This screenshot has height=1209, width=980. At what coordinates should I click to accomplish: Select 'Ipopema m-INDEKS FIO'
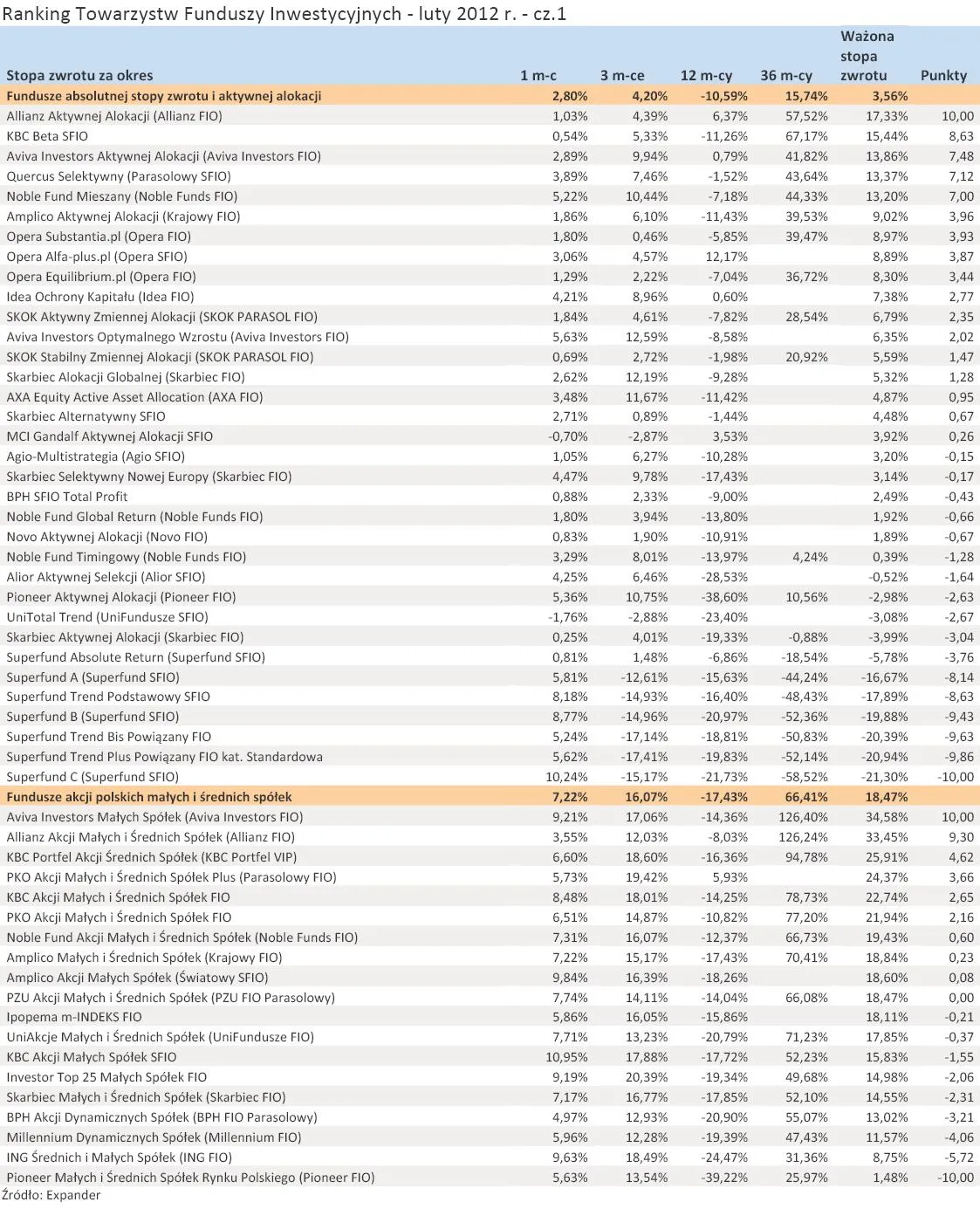(x=74, y=1017)
